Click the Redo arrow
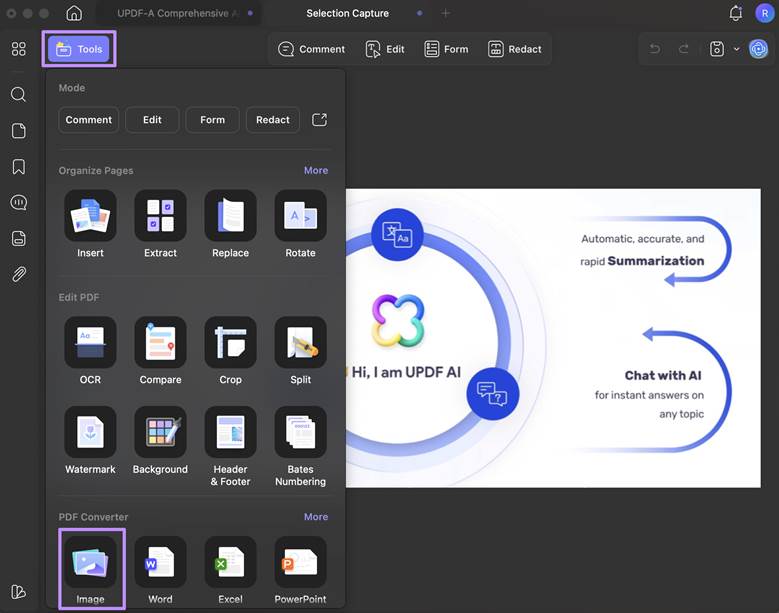The width and height of the screenshot is (779, 613). point(684,49)
